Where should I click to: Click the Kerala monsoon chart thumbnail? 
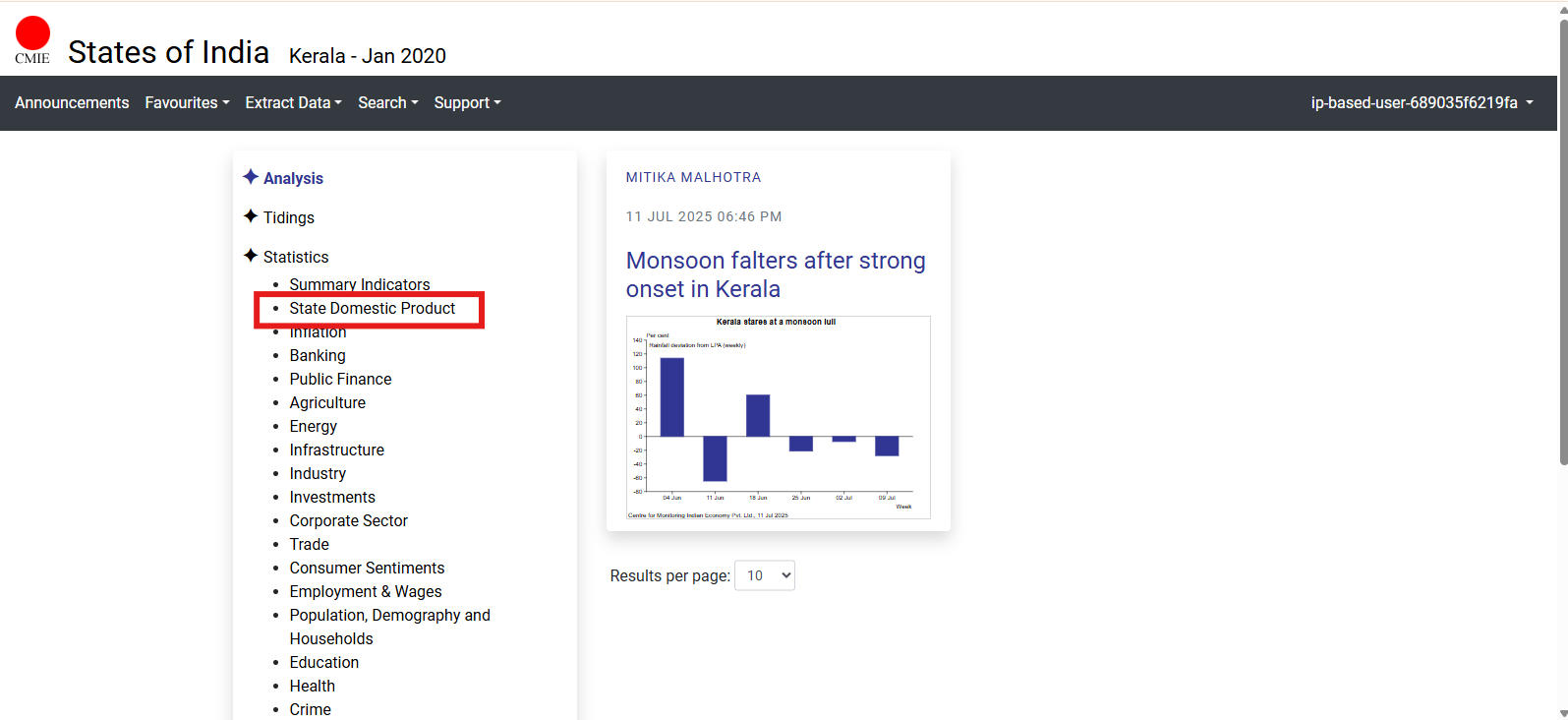click(778, 417)
